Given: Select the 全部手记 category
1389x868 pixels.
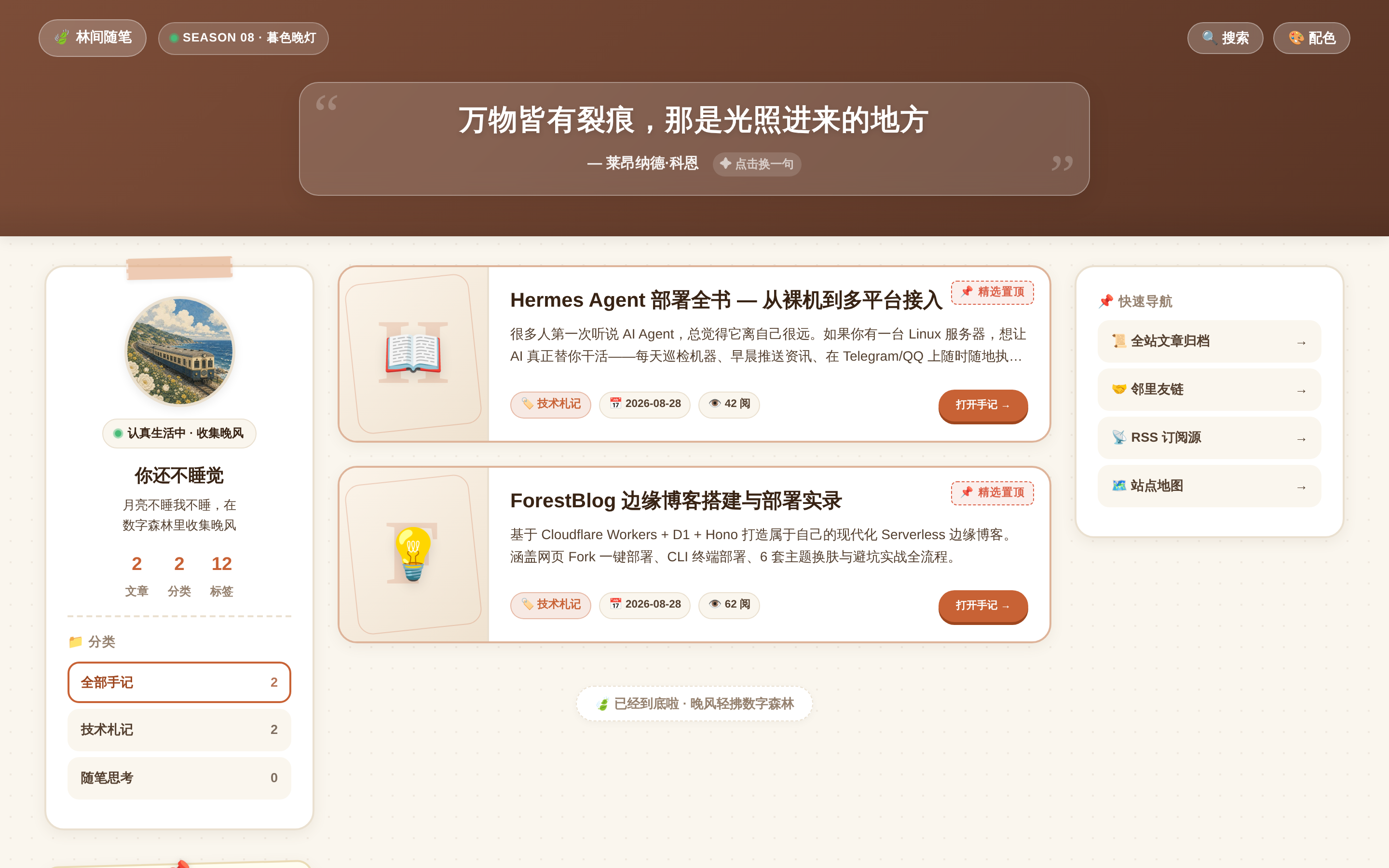Looking at the screenshot, I should [179, 682].
